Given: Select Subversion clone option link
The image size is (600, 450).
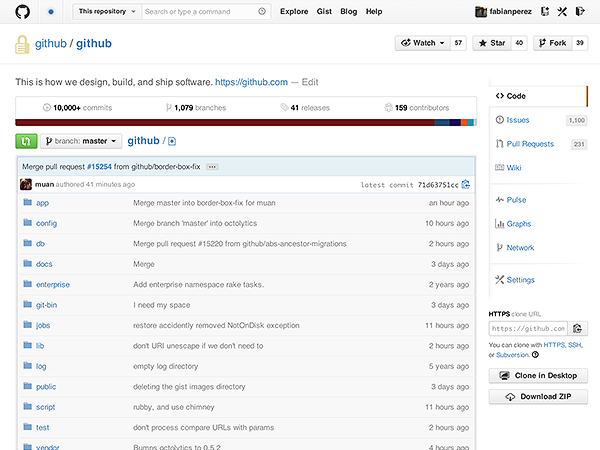Looking at the screenshot, I should (x=512, y=355).
